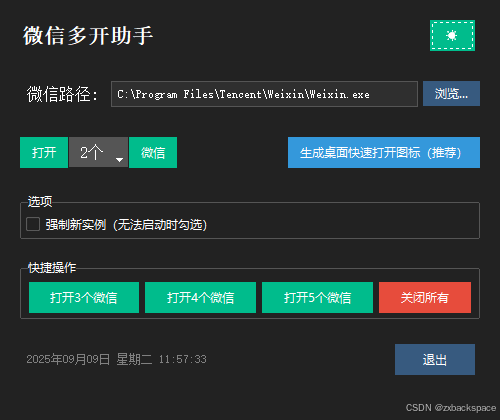Click the WeChat path input field
The height and width of the screenshot is (420, 500).
(x=264, y=94)
